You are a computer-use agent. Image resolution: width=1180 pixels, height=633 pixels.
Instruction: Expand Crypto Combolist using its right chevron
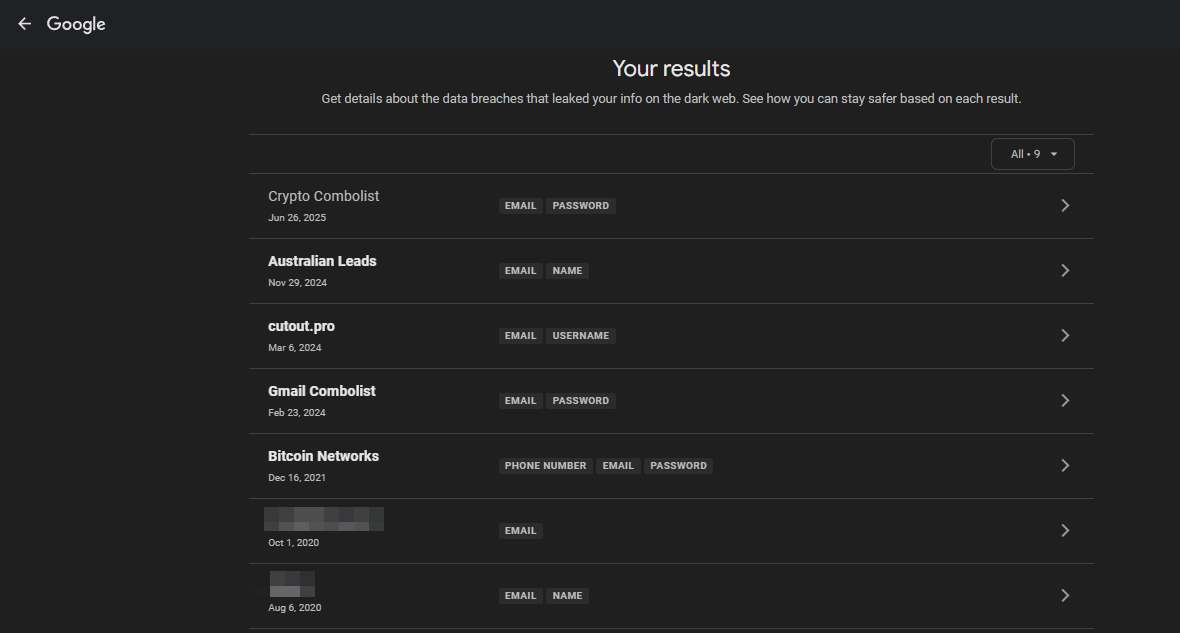tap(1065, 206)
